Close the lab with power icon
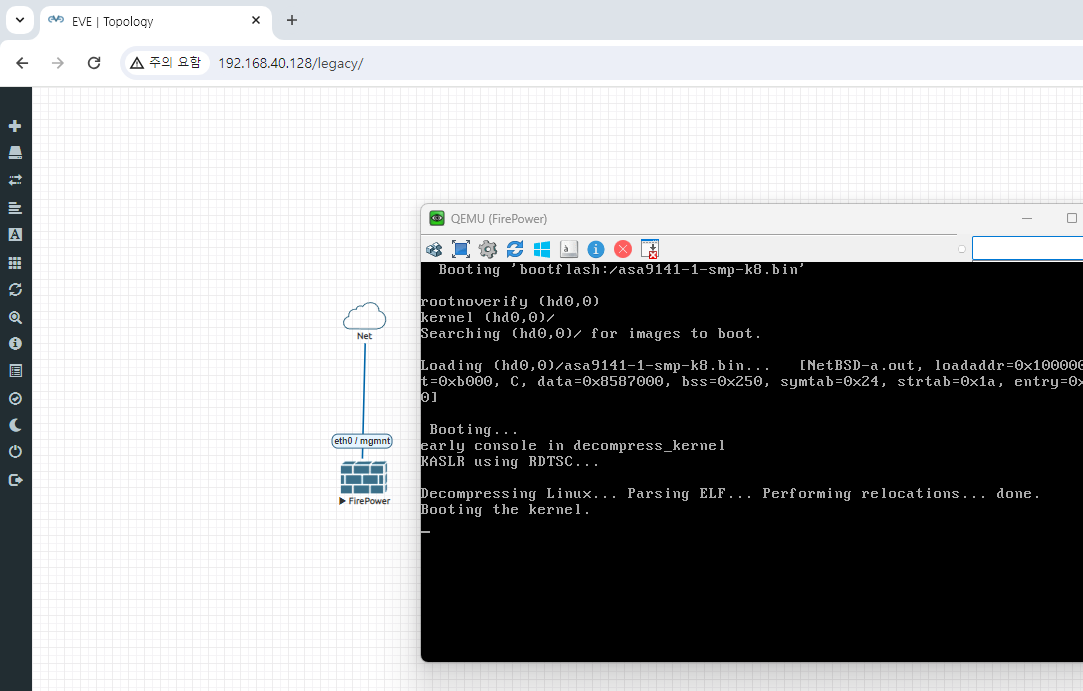 click(x=15, y=452)
